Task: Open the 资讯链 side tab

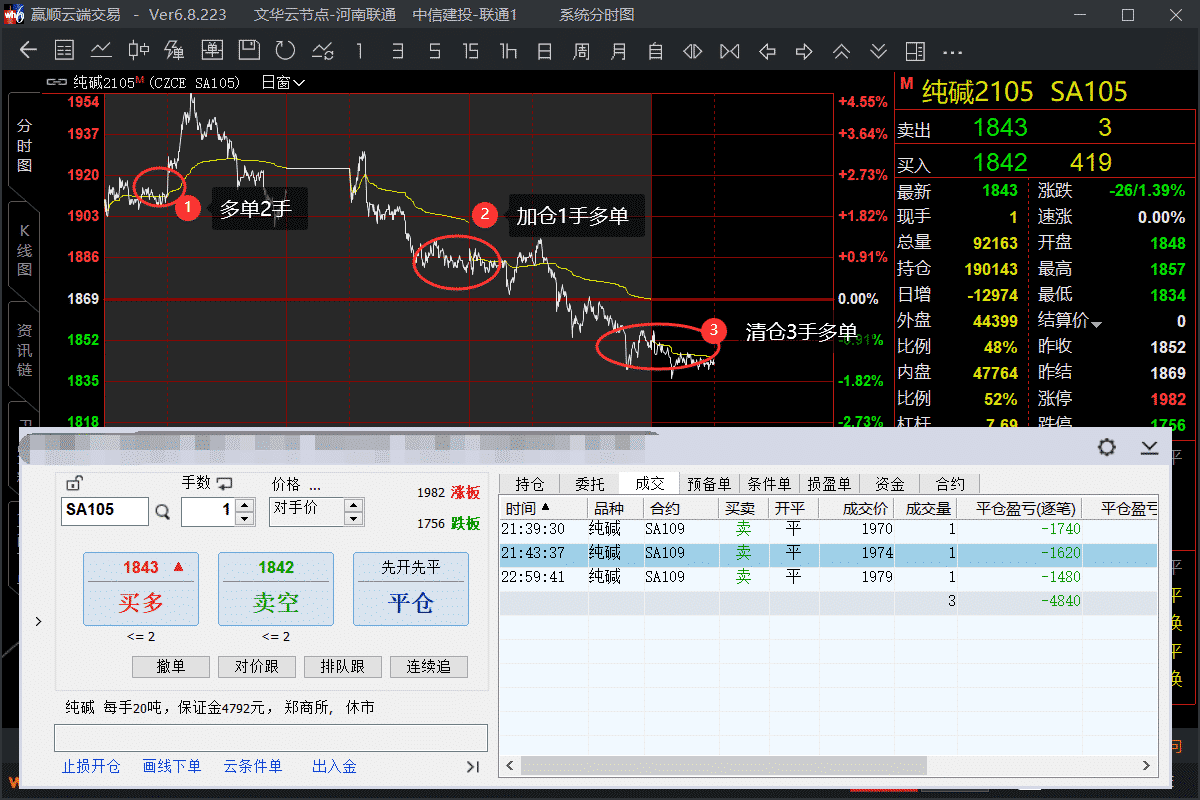Action: click(x=24, y=350)
